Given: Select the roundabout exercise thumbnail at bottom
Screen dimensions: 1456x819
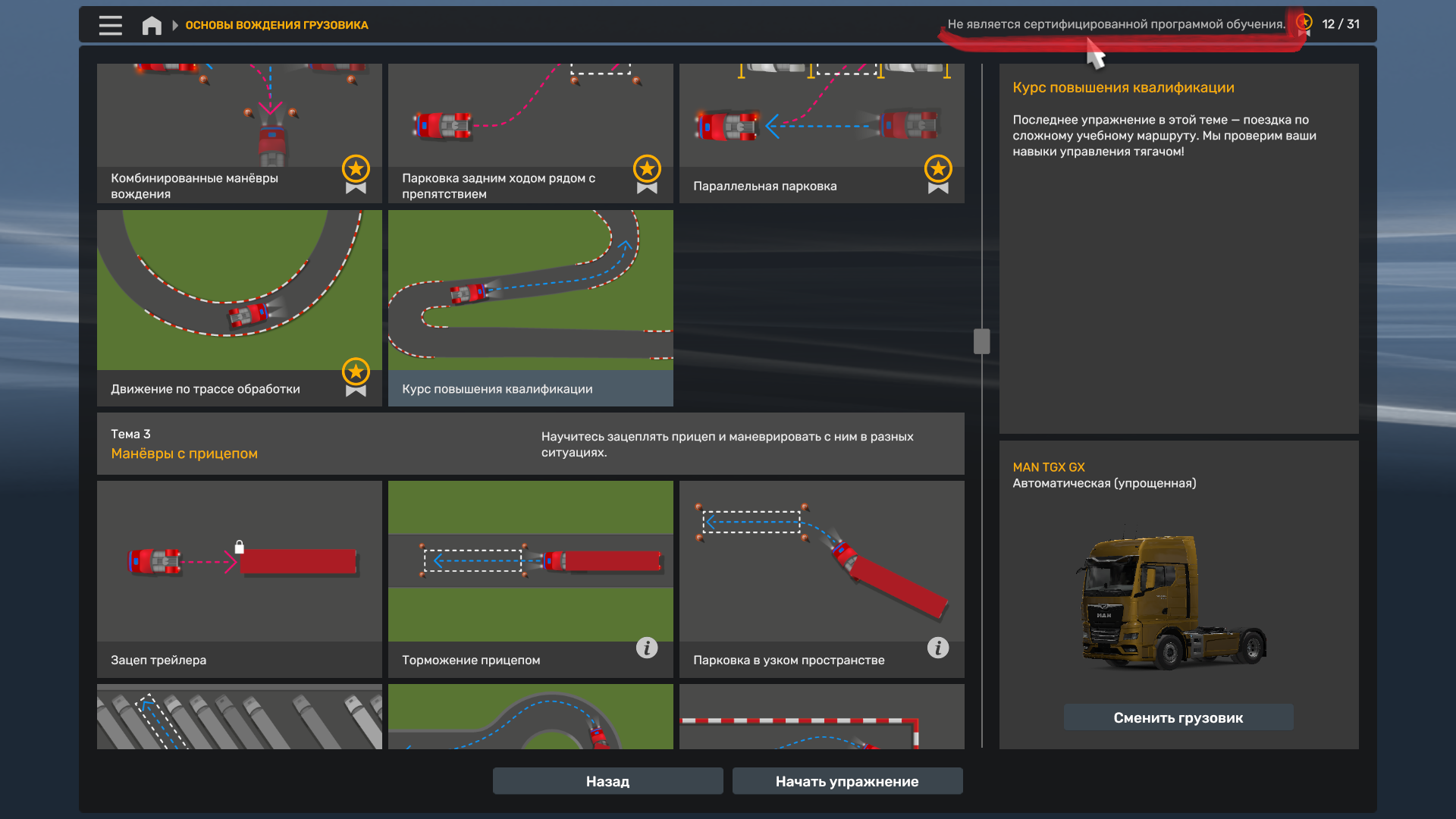Looking at the screenshot, I should click(x=531, y=717).
